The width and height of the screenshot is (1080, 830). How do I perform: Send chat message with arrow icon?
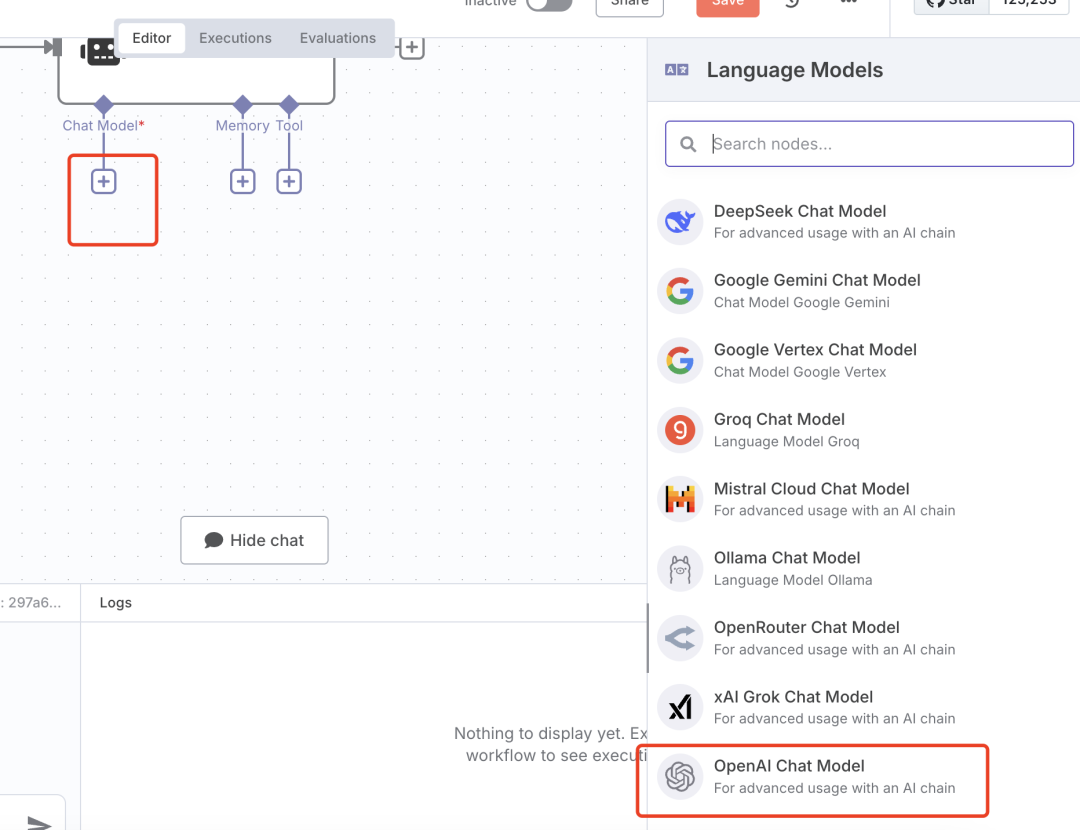click(39, 822)
